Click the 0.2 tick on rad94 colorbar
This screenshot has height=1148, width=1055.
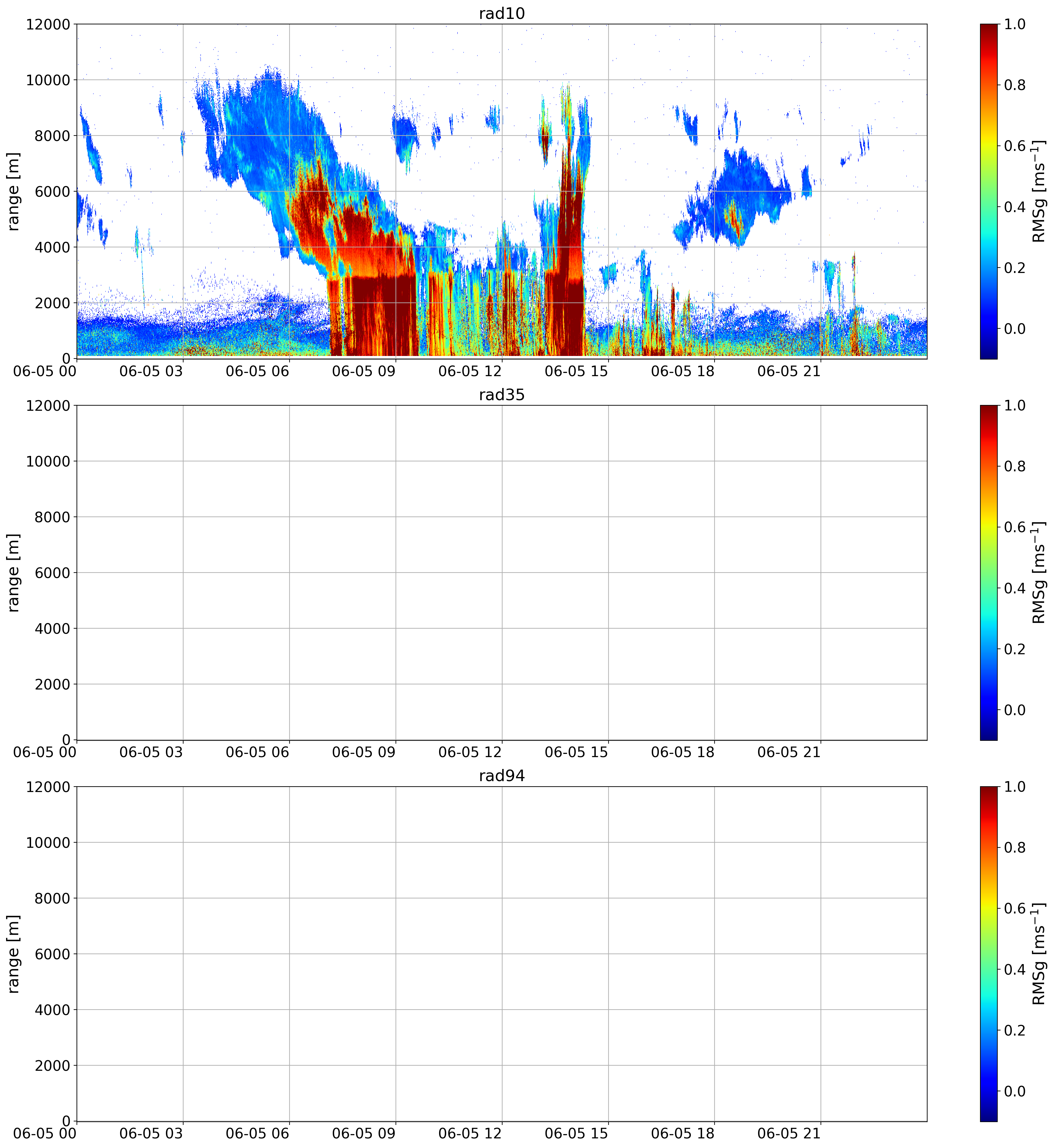point(1015,1030)
